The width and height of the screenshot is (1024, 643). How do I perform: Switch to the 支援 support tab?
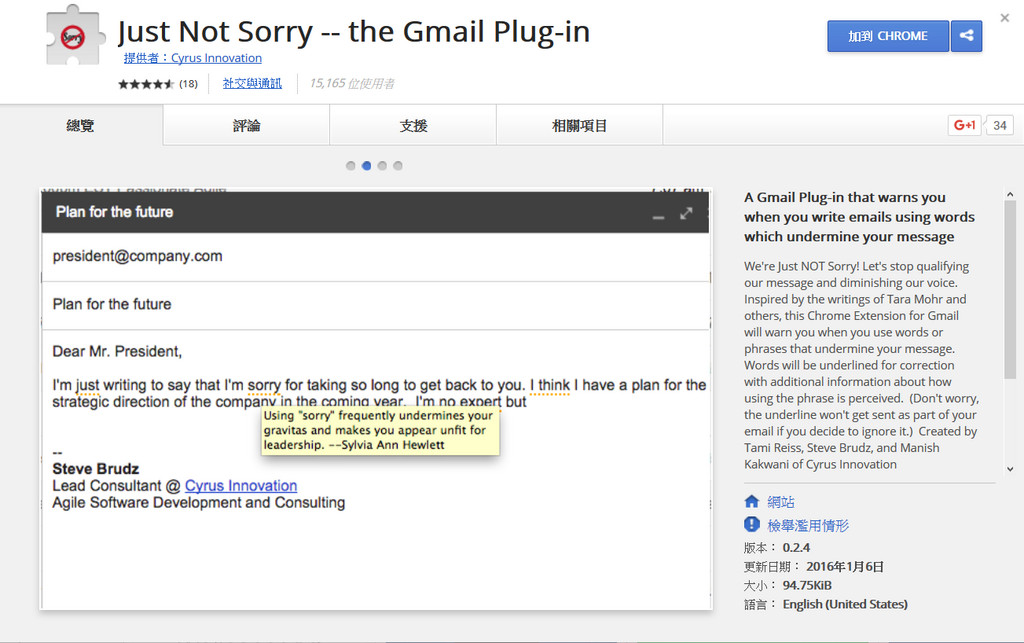click(x=413, y=126)
